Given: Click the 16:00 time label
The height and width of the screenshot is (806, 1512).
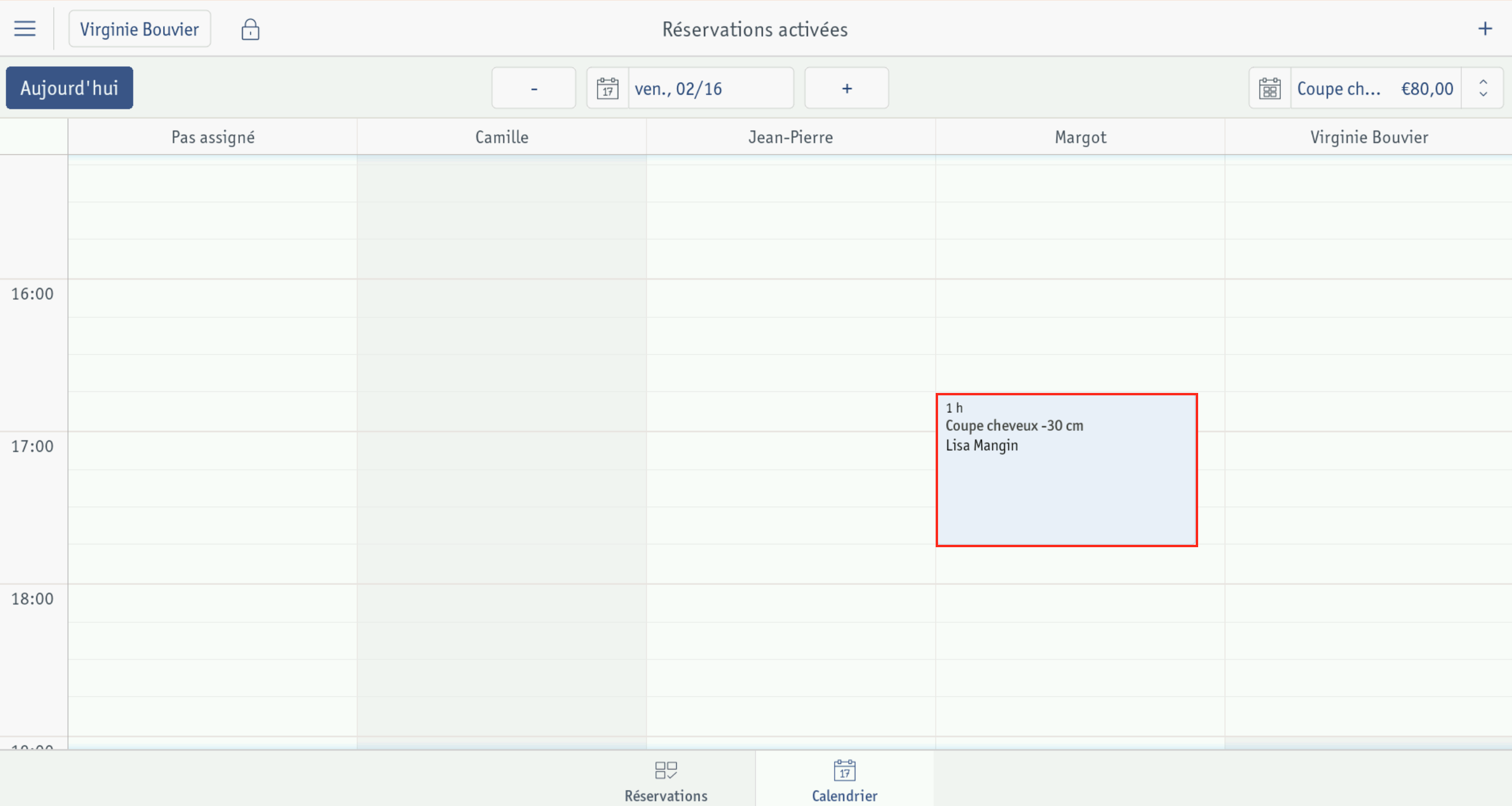Looking at the screenshot, I should click(33, 294).
